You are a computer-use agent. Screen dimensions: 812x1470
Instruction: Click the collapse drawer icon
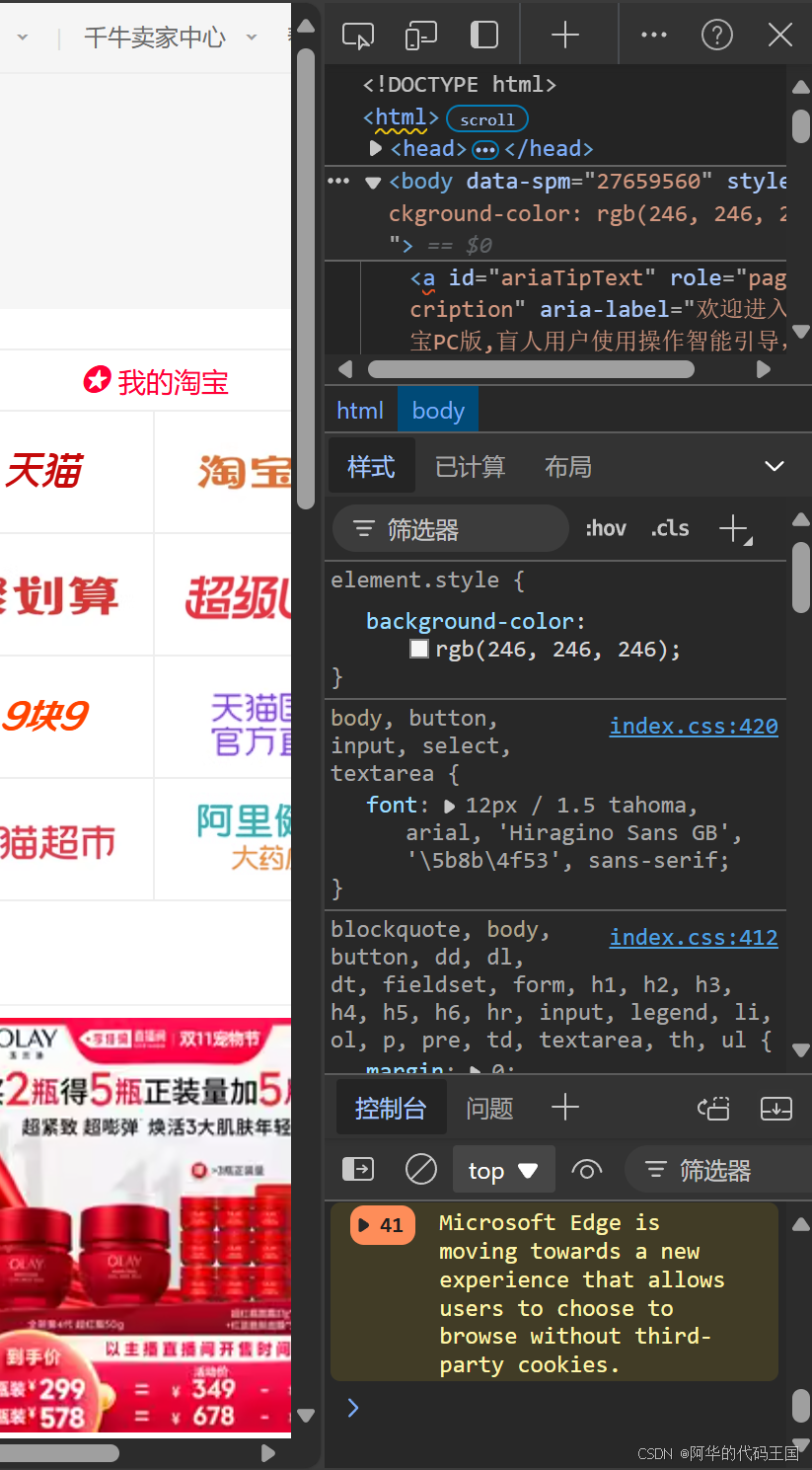tap(776, 1109)
